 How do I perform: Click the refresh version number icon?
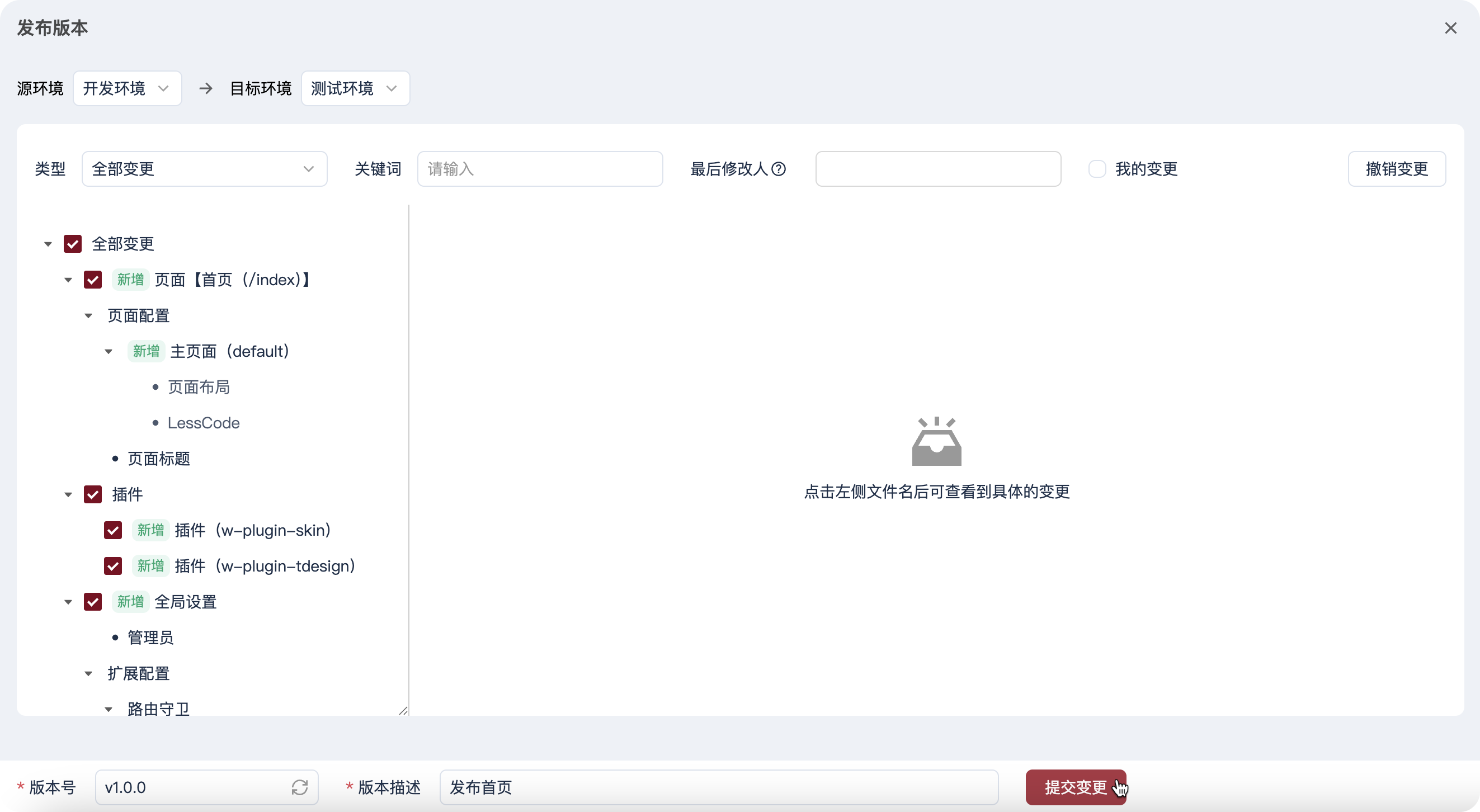[x=299, y=787]
